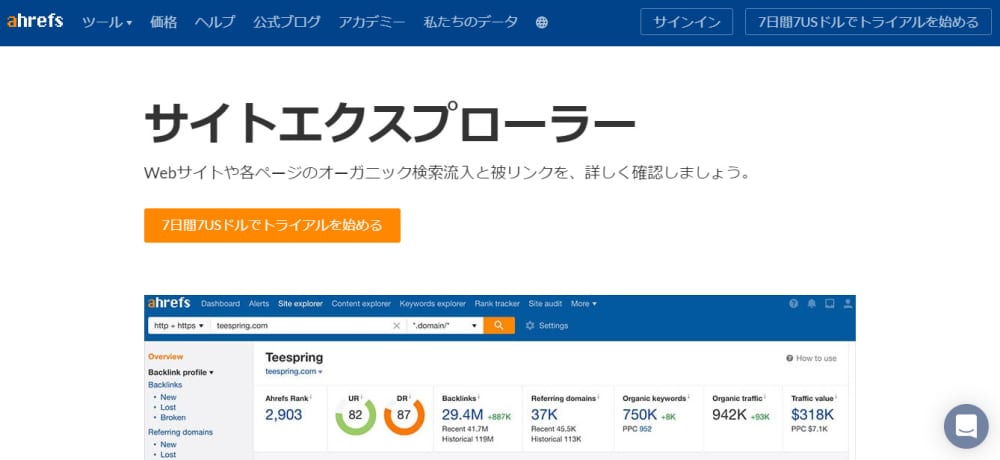Click the Historical 113K referring domains text
Viewport: 1000px width, 460px height.
556,439
